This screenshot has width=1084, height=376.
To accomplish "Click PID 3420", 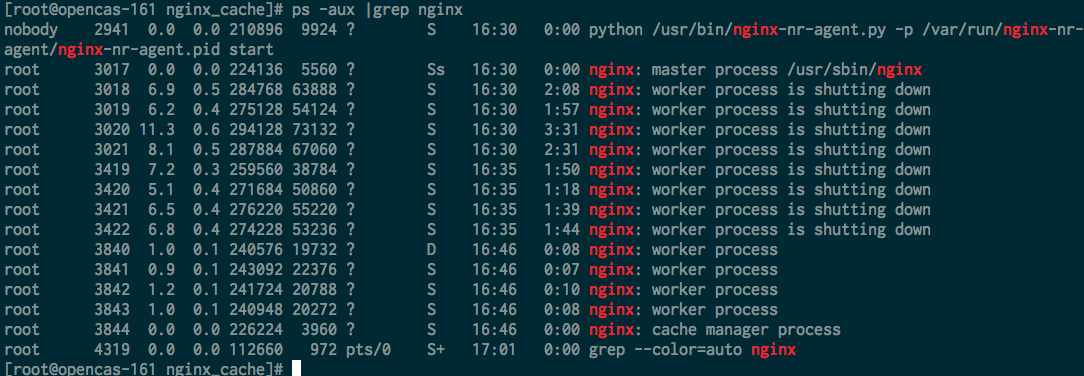I will (x=111, y=189).
